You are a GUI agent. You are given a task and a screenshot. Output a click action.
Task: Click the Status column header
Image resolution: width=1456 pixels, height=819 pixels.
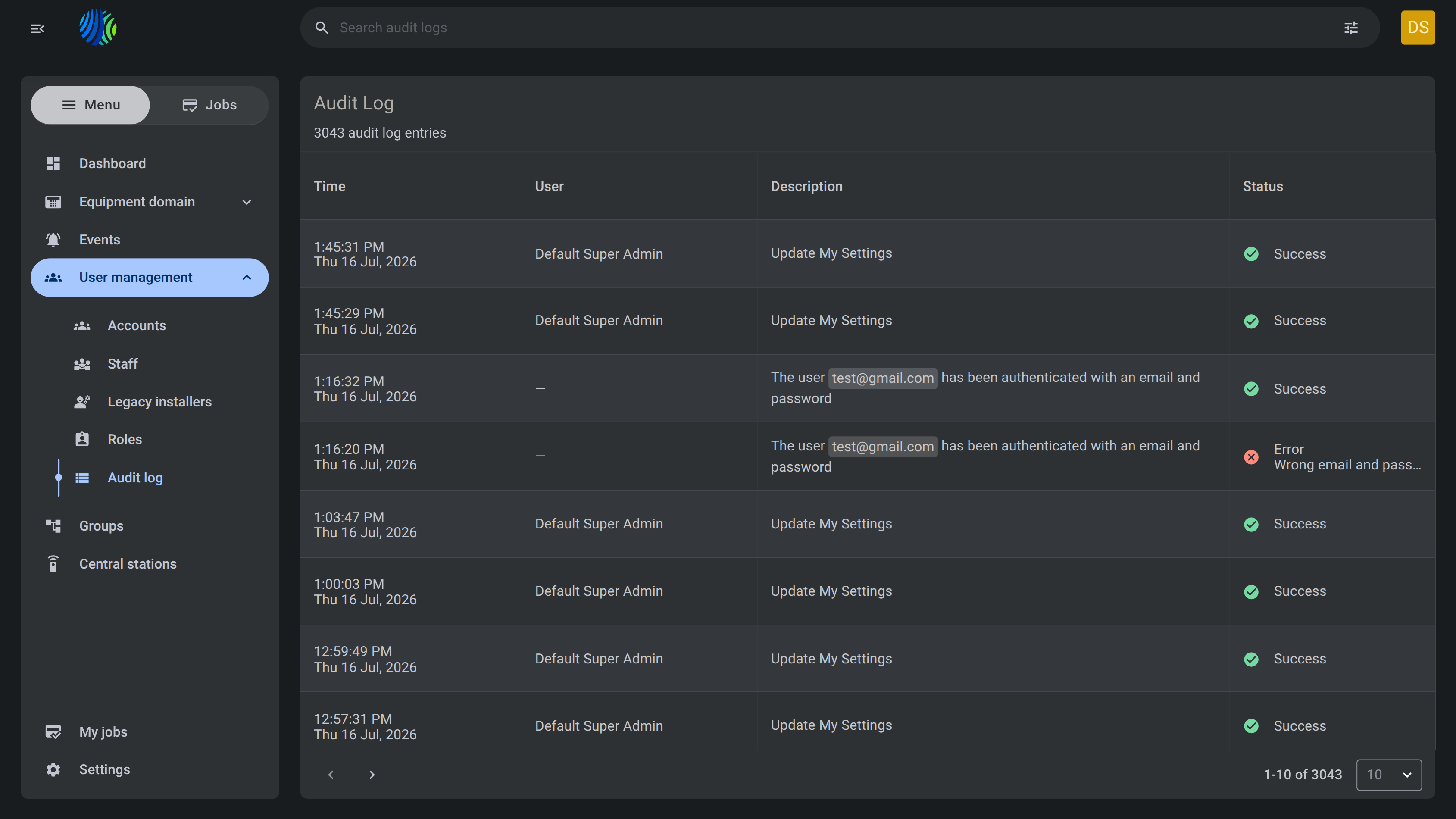(x=1263, y=187)
